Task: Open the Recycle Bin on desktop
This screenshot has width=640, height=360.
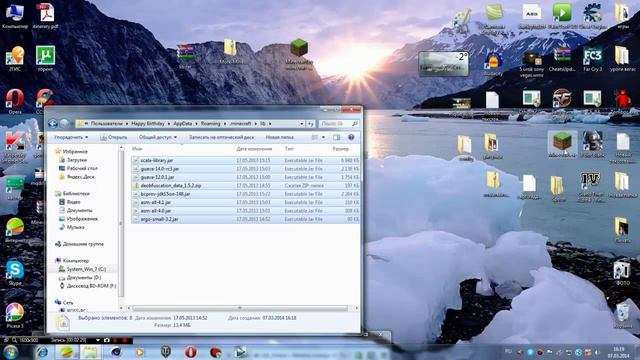Action: click(623, 315)
